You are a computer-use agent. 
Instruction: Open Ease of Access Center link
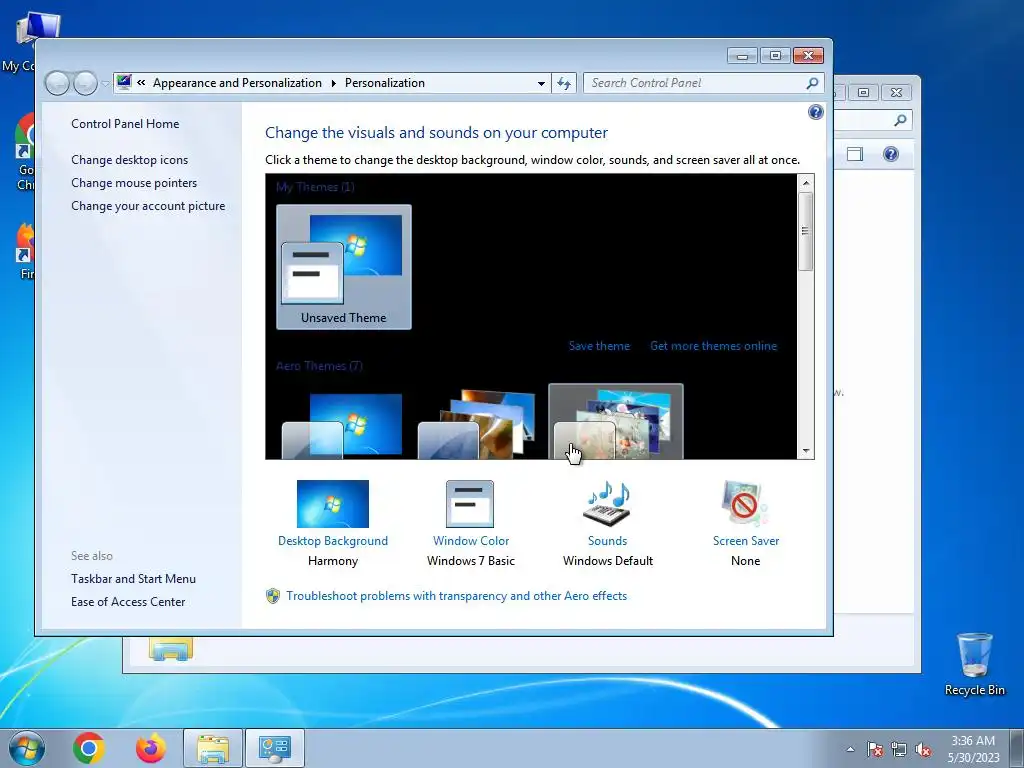click(128, 601)
